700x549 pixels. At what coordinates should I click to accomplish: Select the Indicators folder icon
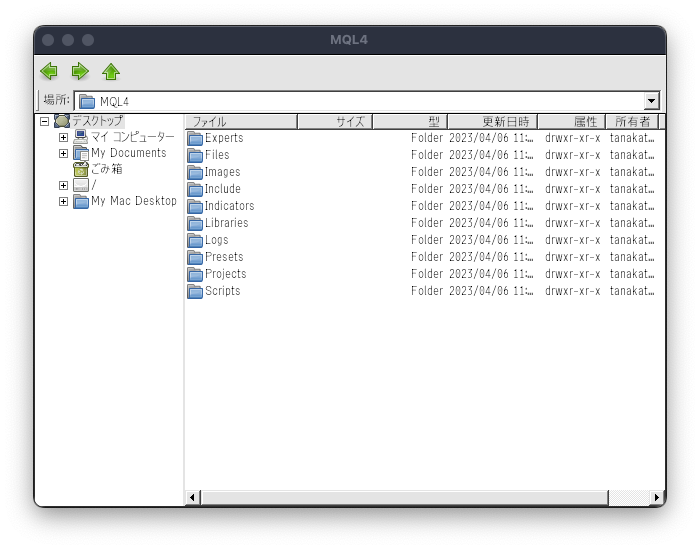click(195, 206)
